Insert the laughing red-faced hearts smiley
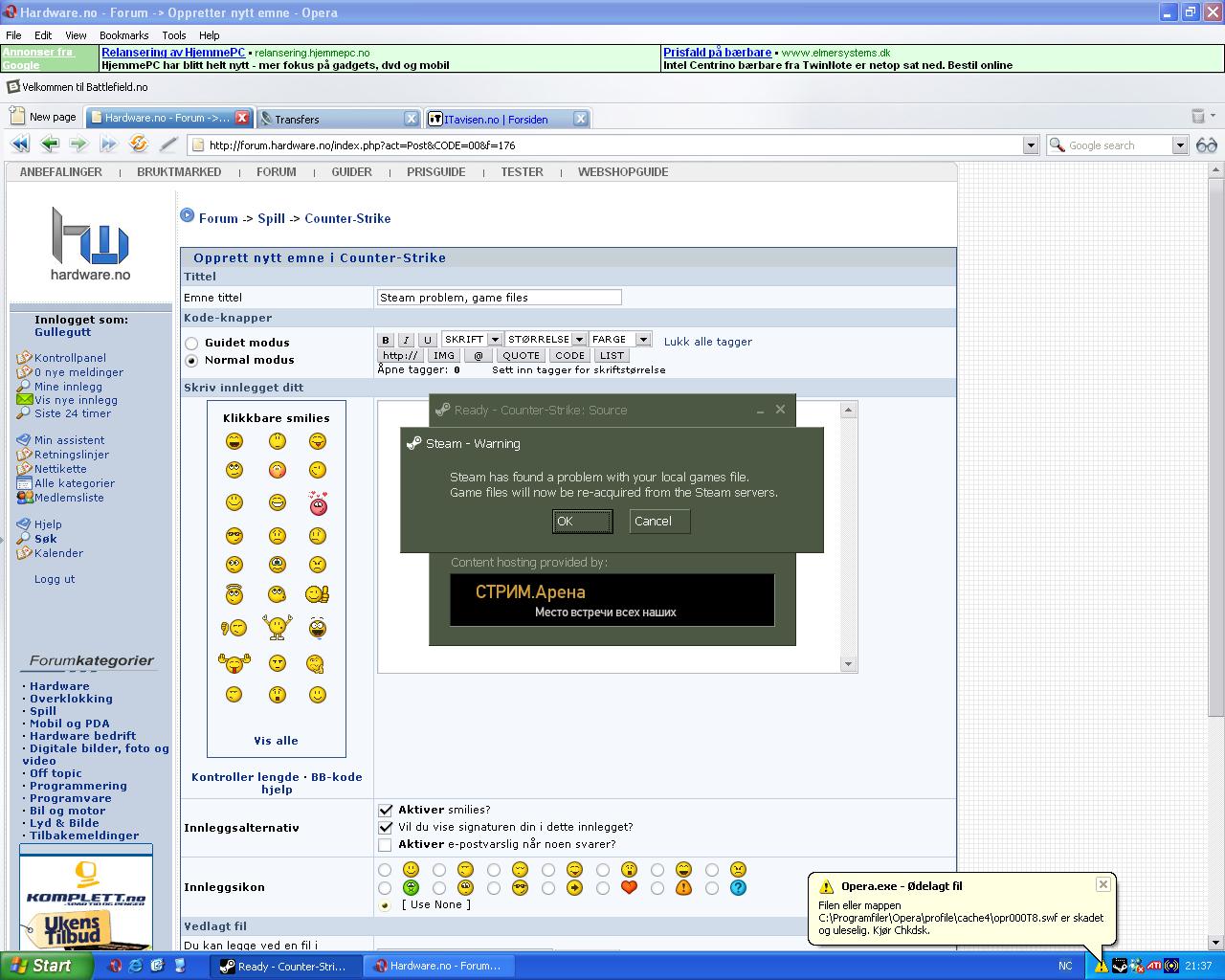The image size is (1225, 980). click(x=319, y=502)
